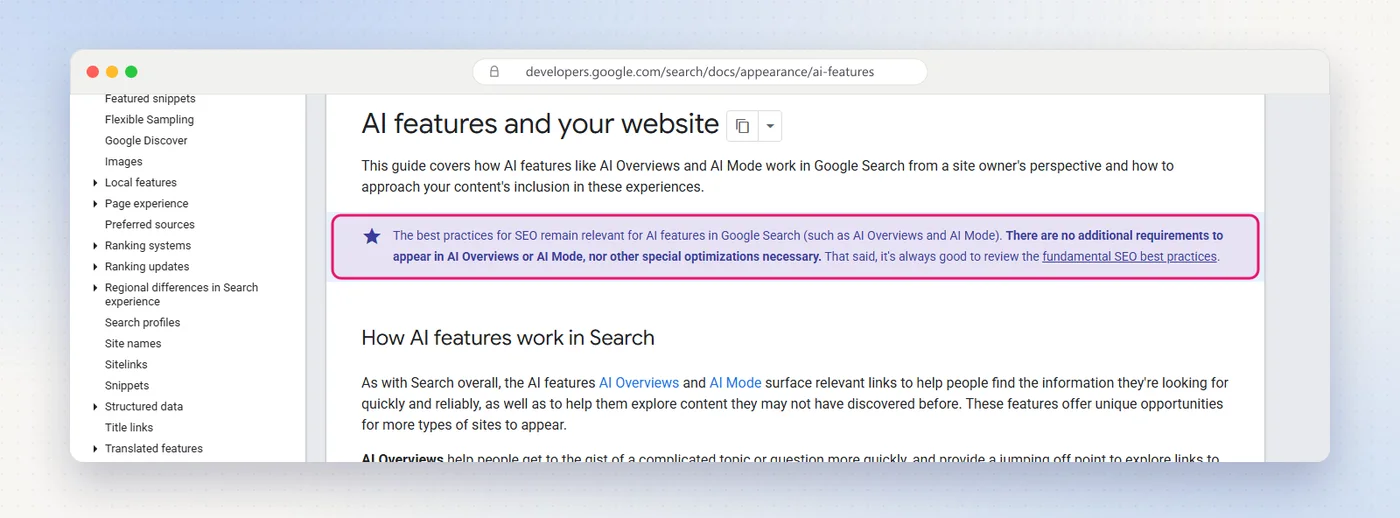
Task: Copy page using the copy icon beside title
Action: pyautogui.click(x=742, y=126)
